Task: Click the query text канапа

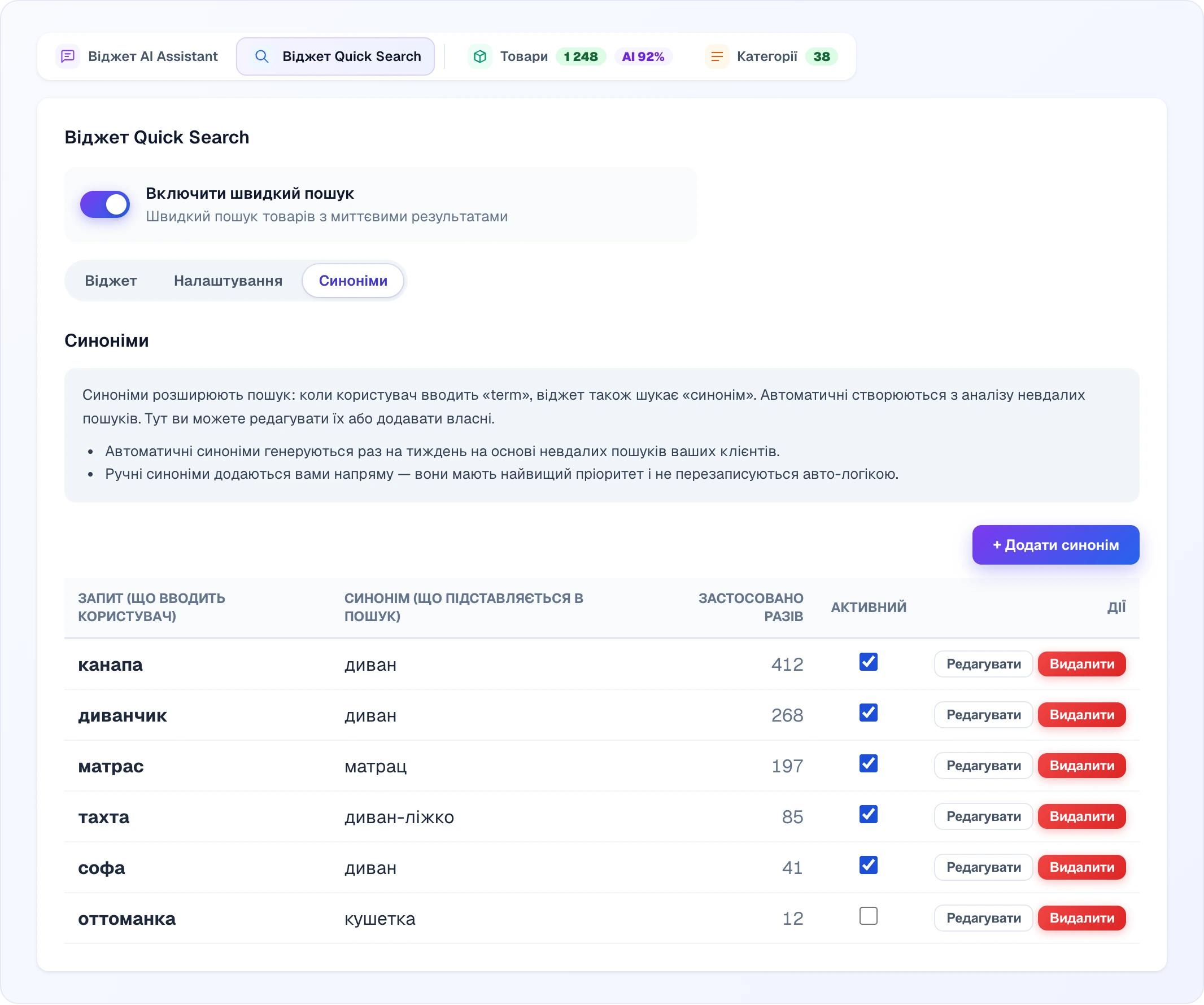Action: (x=110, y=665)
